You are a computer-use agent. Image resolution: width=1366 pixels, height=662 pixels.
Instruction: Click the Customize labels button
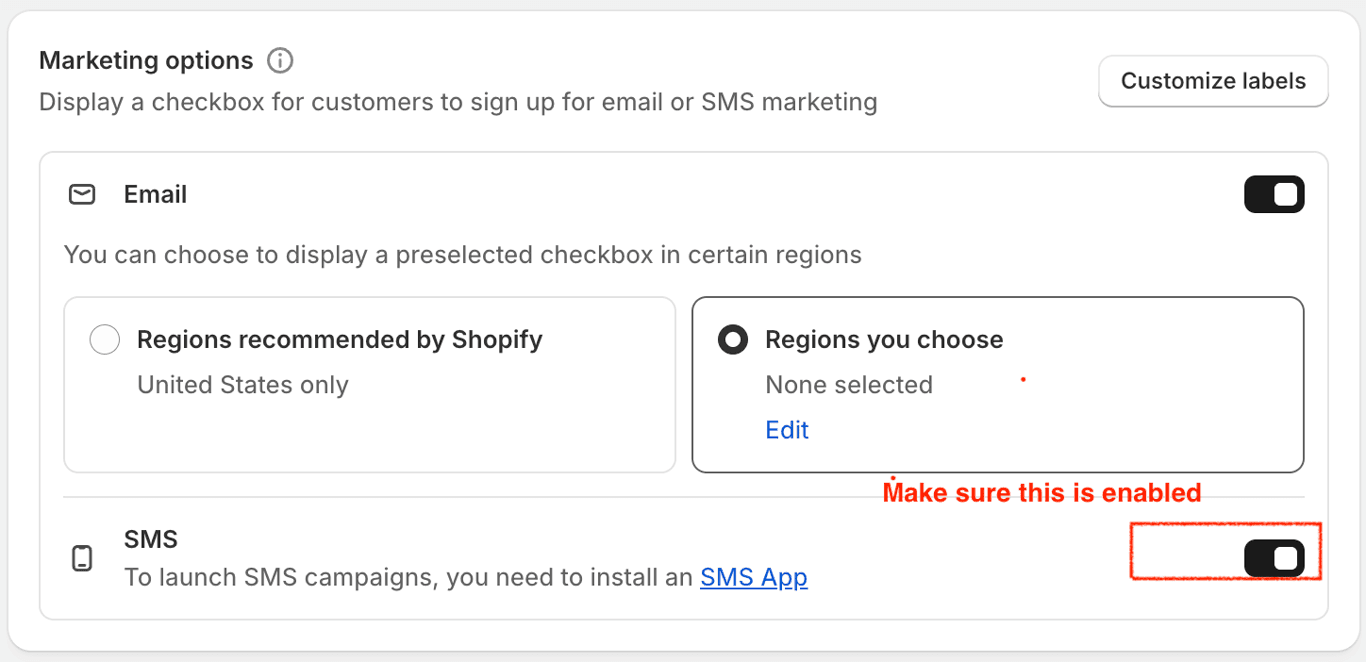[x=1213, y=81]
